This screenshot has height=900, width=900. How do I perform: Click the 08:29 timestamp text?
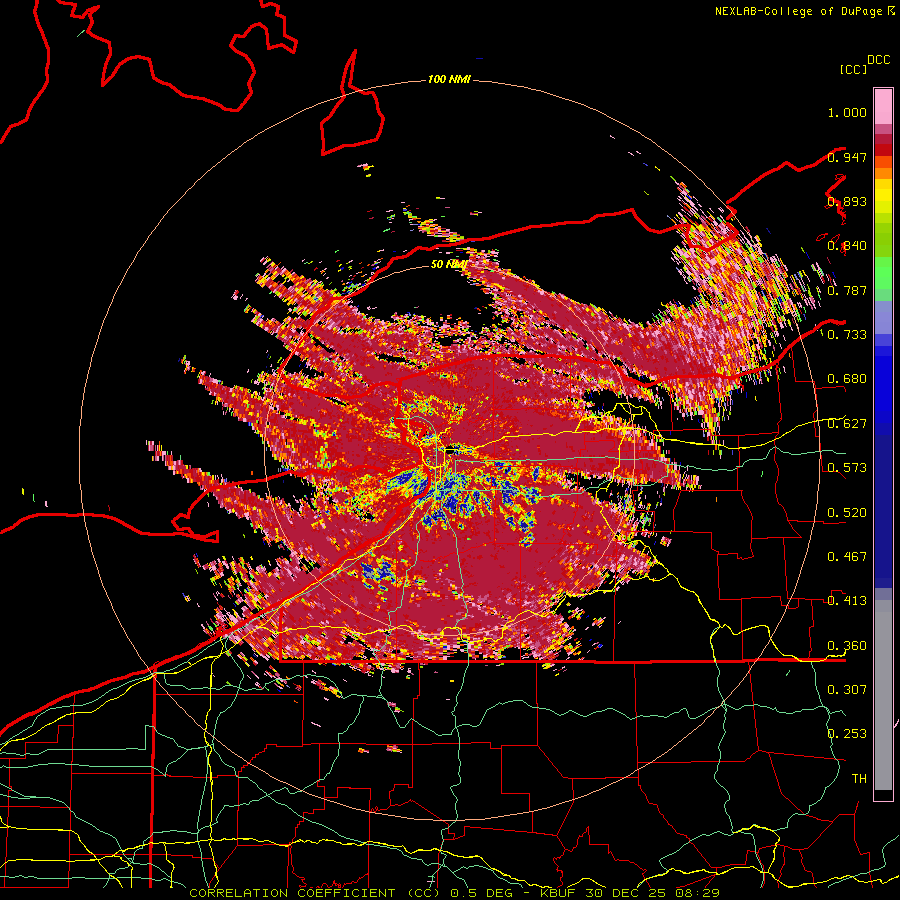(x=697, y=893)
